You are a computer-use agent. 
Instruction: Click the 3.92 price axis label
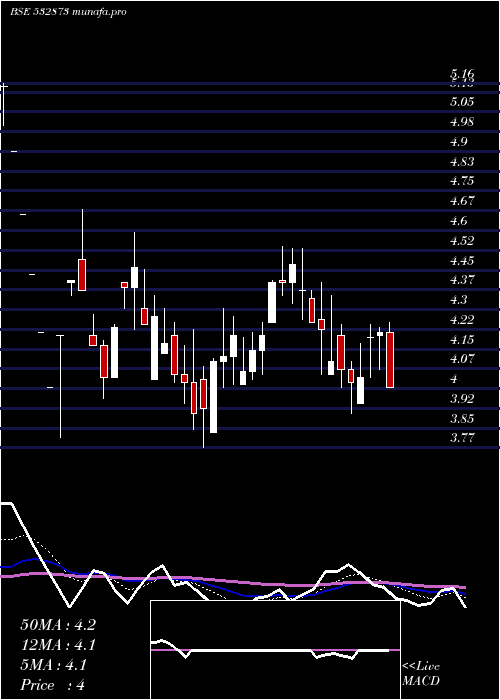click(x=462, y=399)
